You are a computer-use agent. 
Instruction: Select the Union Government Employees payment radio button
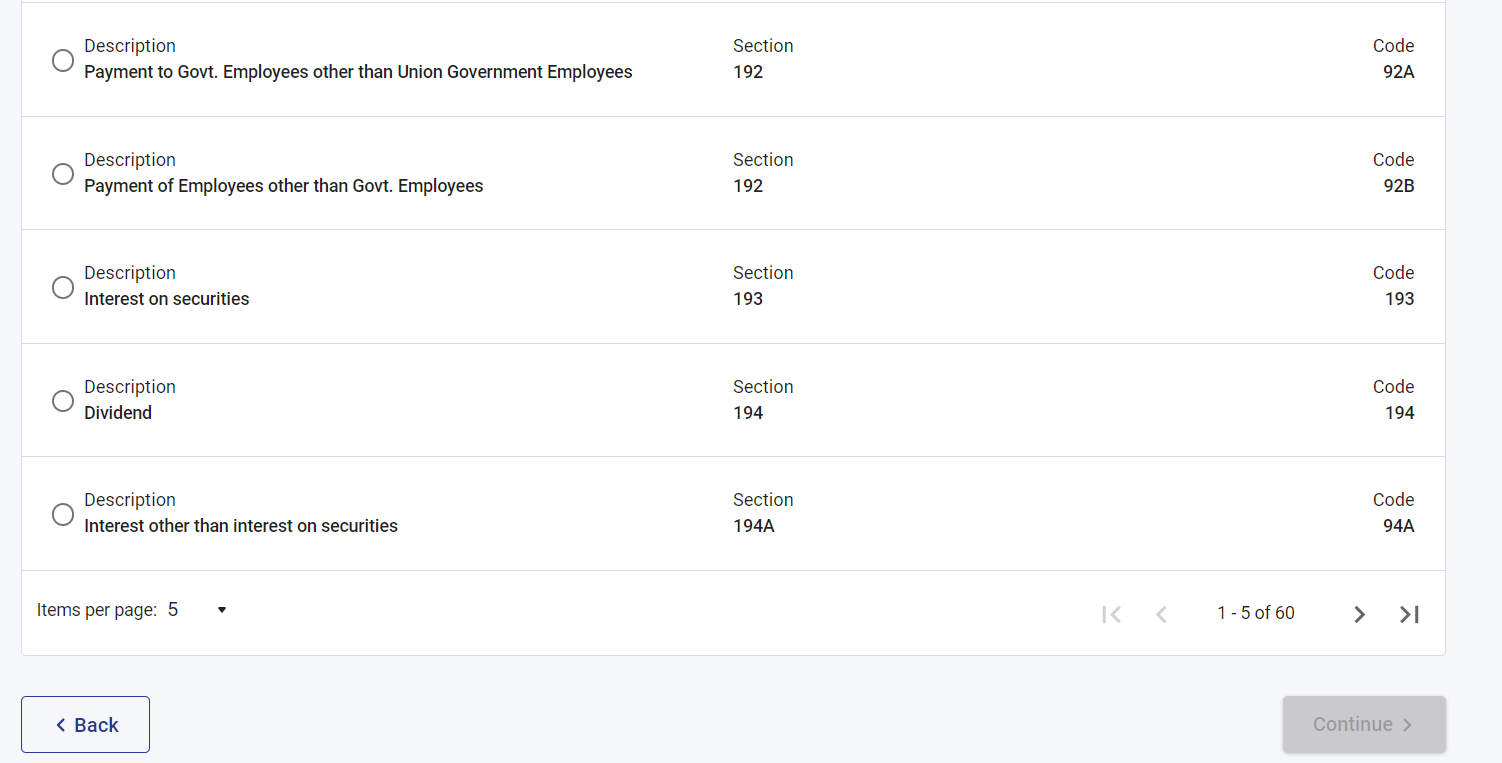[x=63, y=61]
